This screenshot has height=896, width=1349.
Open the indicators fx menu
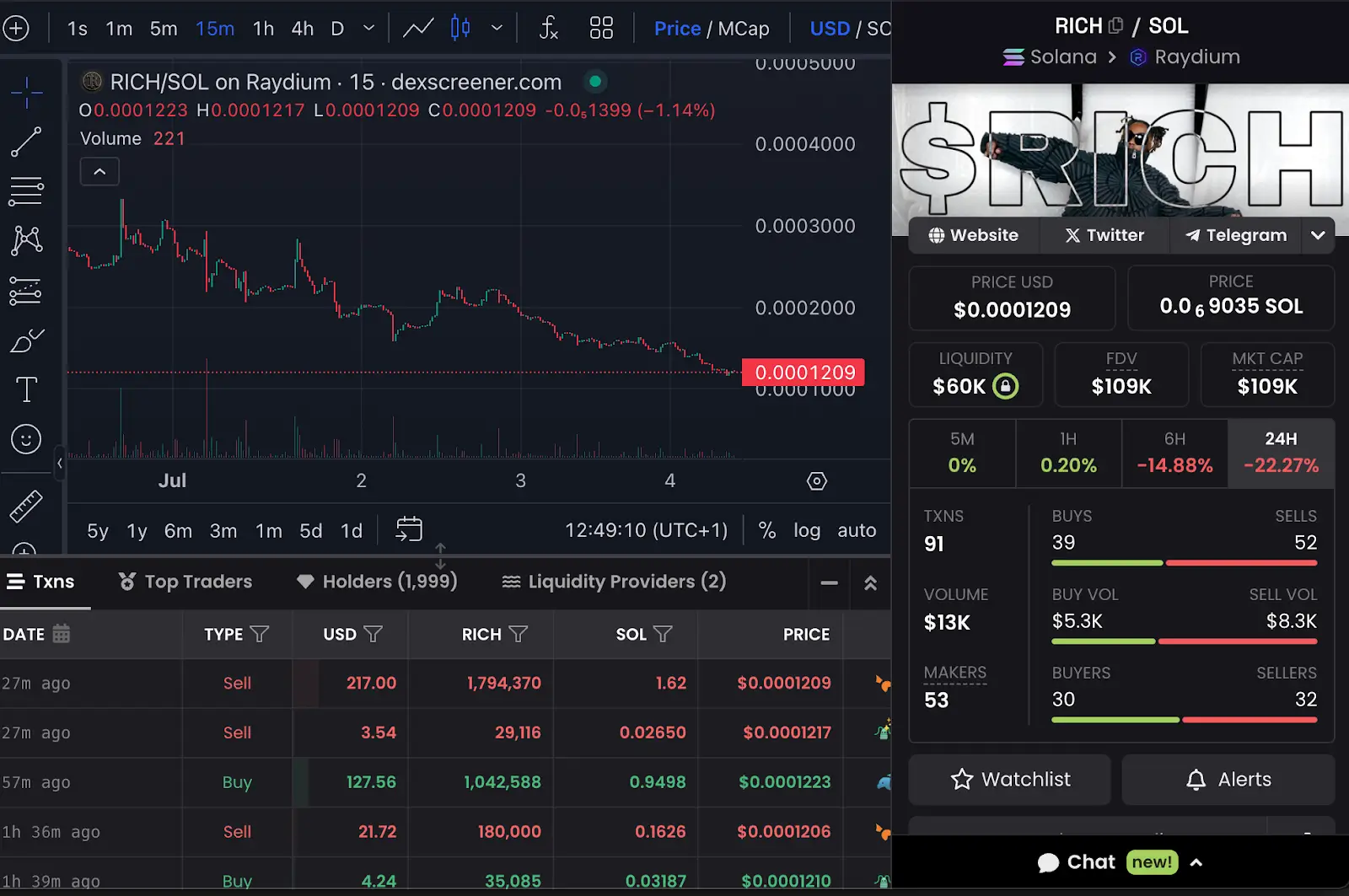point(549,28)
